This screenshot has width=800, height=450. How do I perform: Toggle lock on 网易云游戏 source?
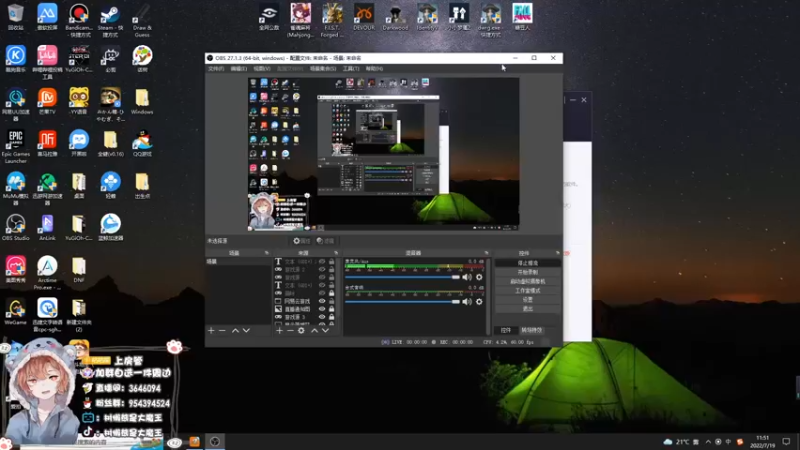point(332,301)
